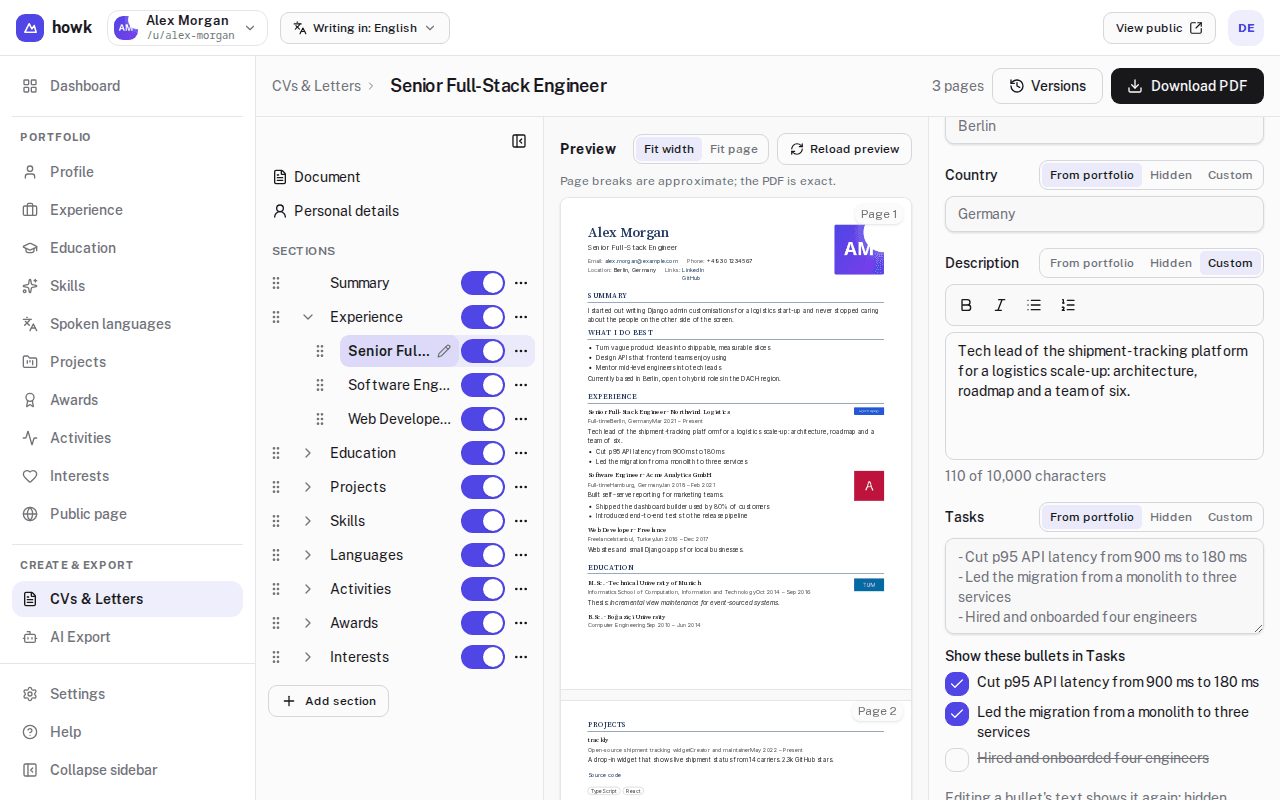Switch preview to Fit page

(x=734, y=149)
